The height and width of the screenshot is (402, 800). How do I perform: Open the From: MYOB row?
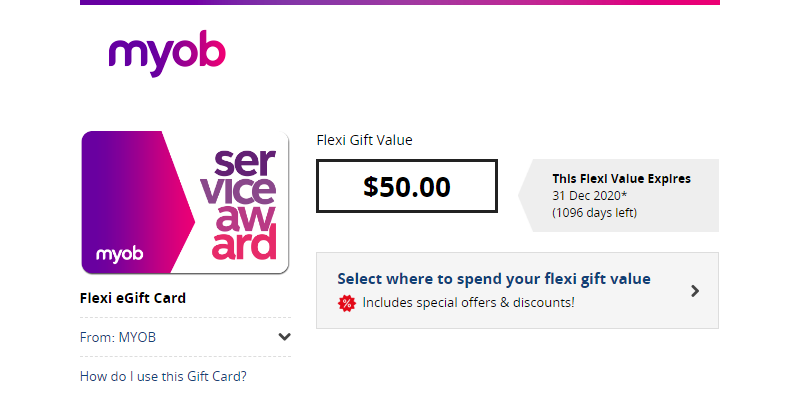pos(185,337)
